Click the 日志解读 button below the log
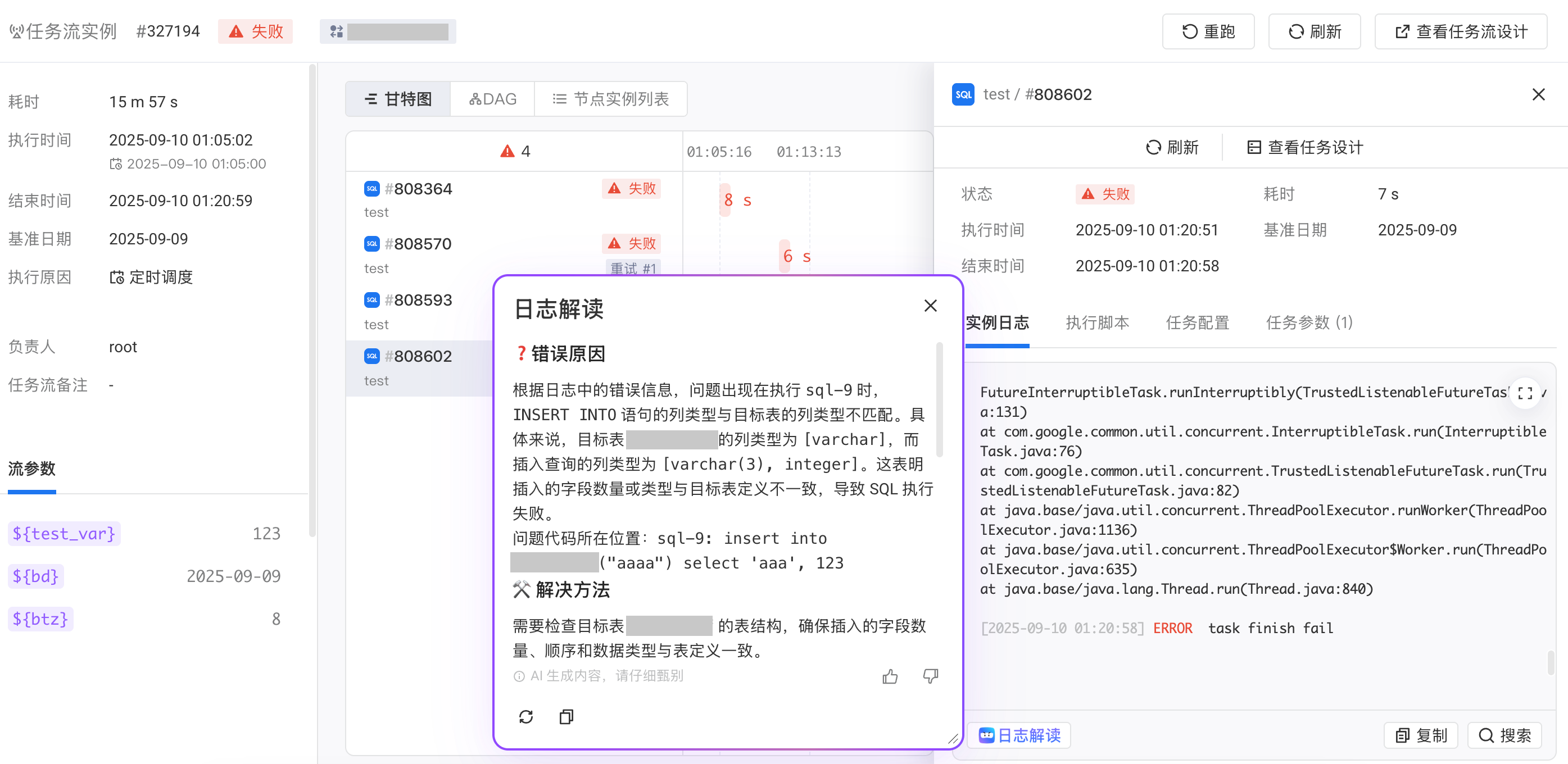Viewport: 1568px width, 764px height. [1019, 735]
